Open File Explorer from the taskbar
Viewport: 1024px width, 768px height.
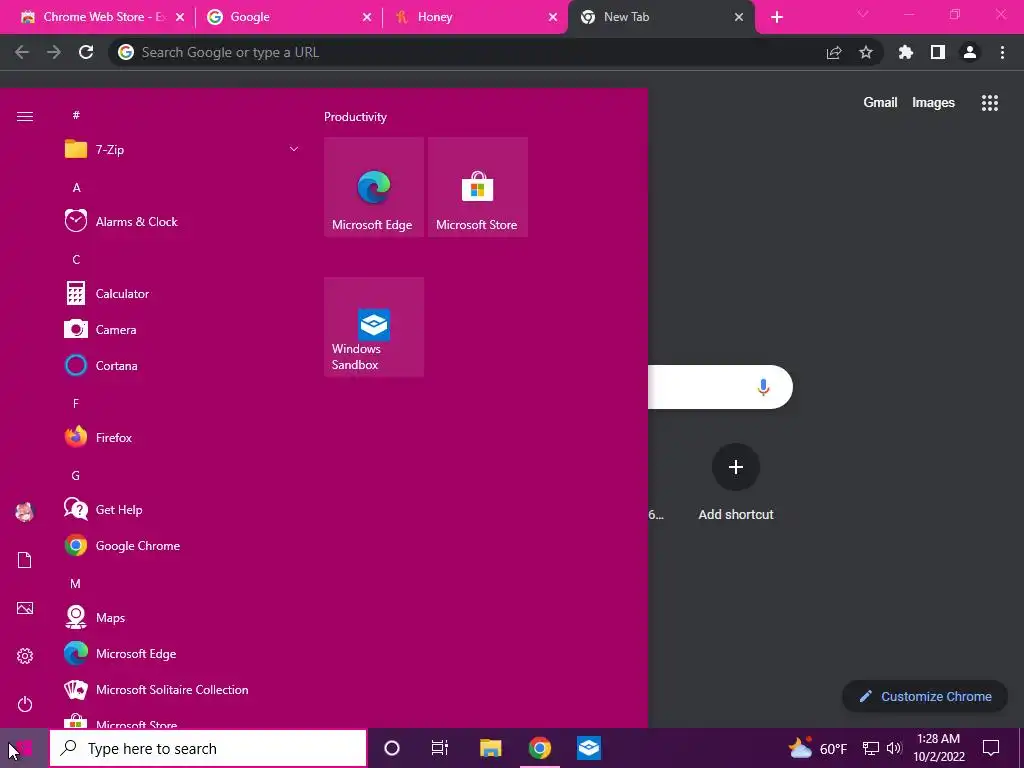490,748
